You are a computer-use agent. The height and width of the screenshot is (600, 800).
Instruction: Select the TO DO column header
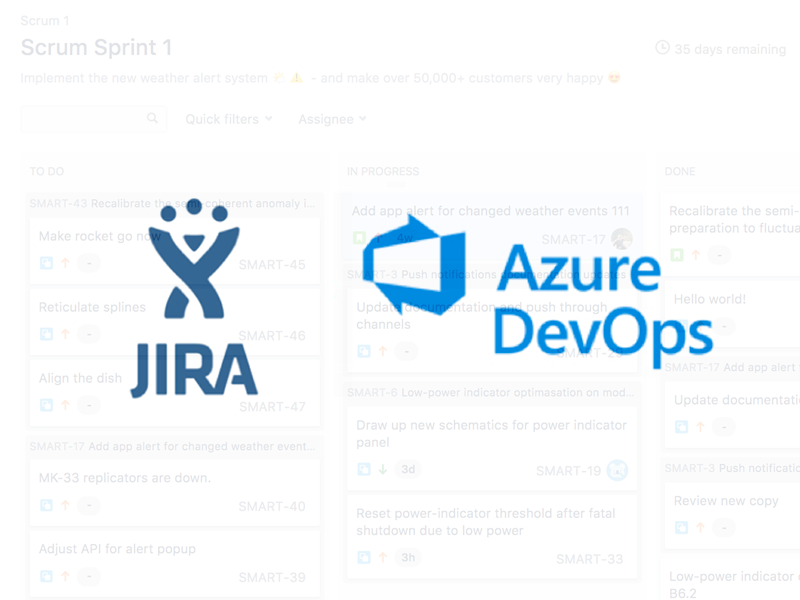point(47,172)
